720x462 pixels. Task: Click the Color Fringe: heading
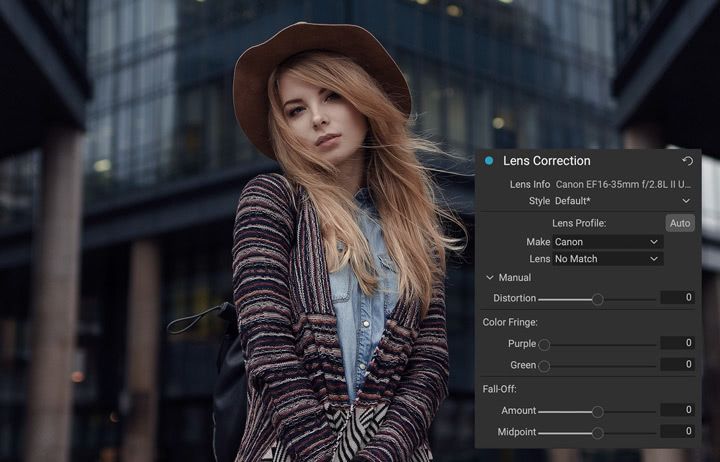(510, 322)
